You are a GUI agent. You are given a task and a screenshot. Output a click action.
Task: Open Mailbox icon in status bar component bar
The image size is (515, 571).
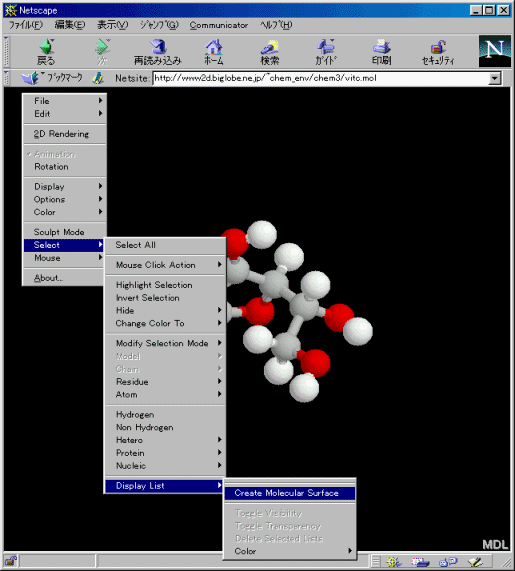(x=420, y=562)
